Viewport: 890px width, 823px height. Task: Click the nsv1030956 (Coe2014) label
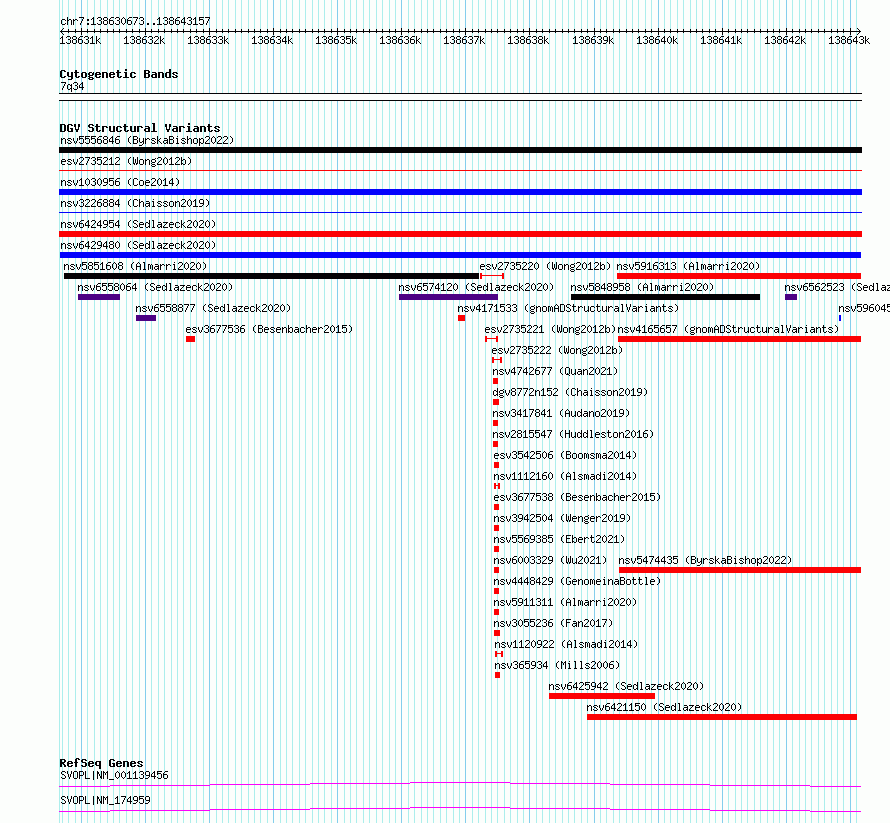(x=120, y=182)
